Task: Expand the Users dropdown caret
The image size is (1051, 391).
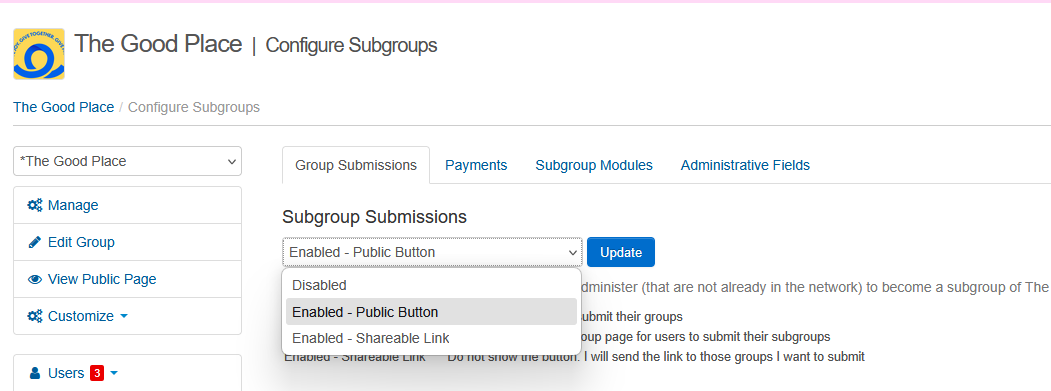Action: pyautogui.click(x=113, y=373)
